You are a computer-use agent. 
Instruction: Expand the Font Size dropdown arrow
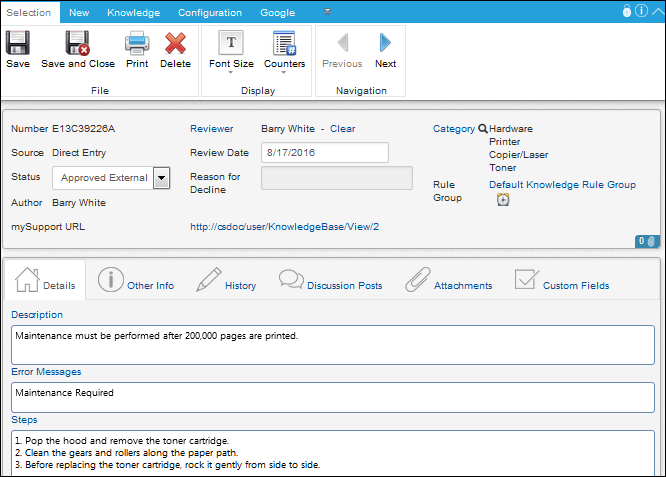point(231,73)
